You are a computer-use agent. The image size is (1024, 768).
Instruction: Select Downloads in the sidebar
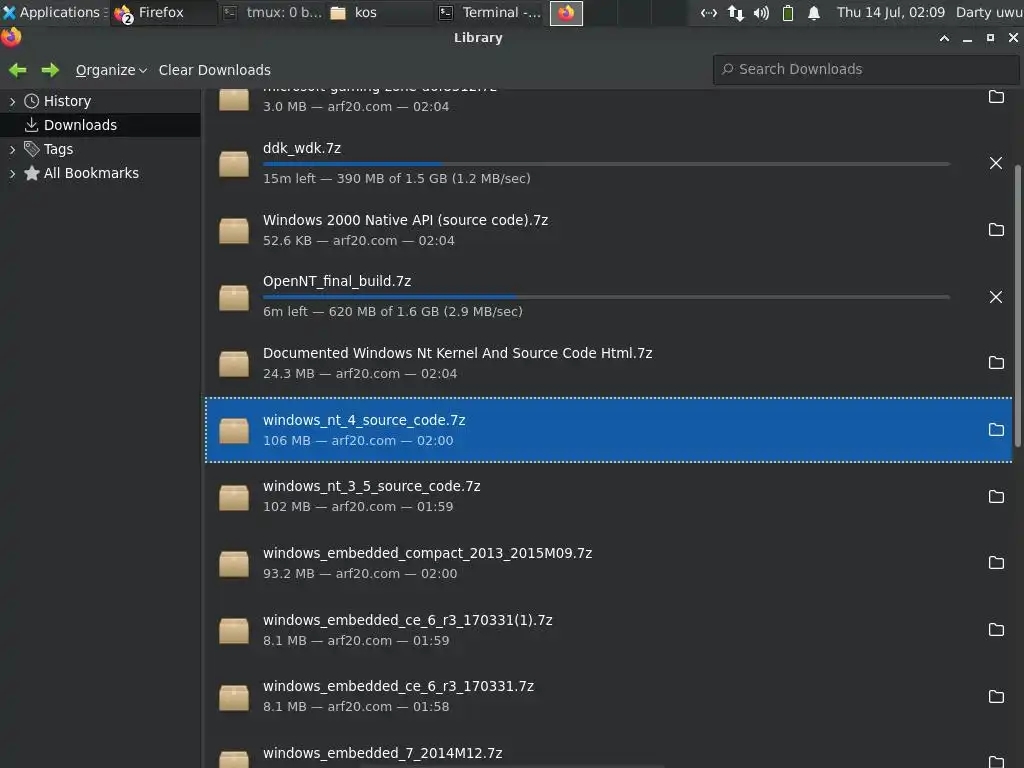[80, 125]
